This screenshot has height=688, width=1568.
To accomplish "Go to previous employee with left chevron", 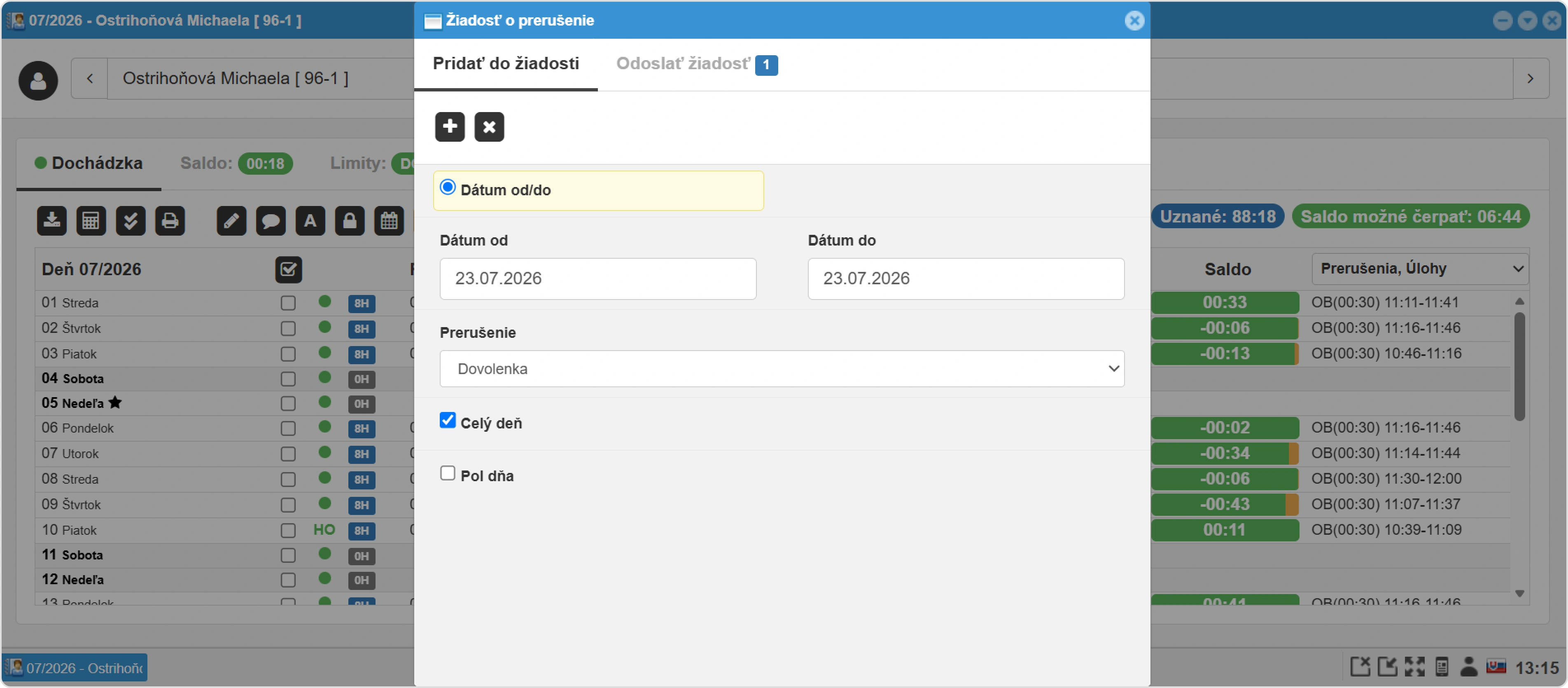I will click(x=89, y=79).
